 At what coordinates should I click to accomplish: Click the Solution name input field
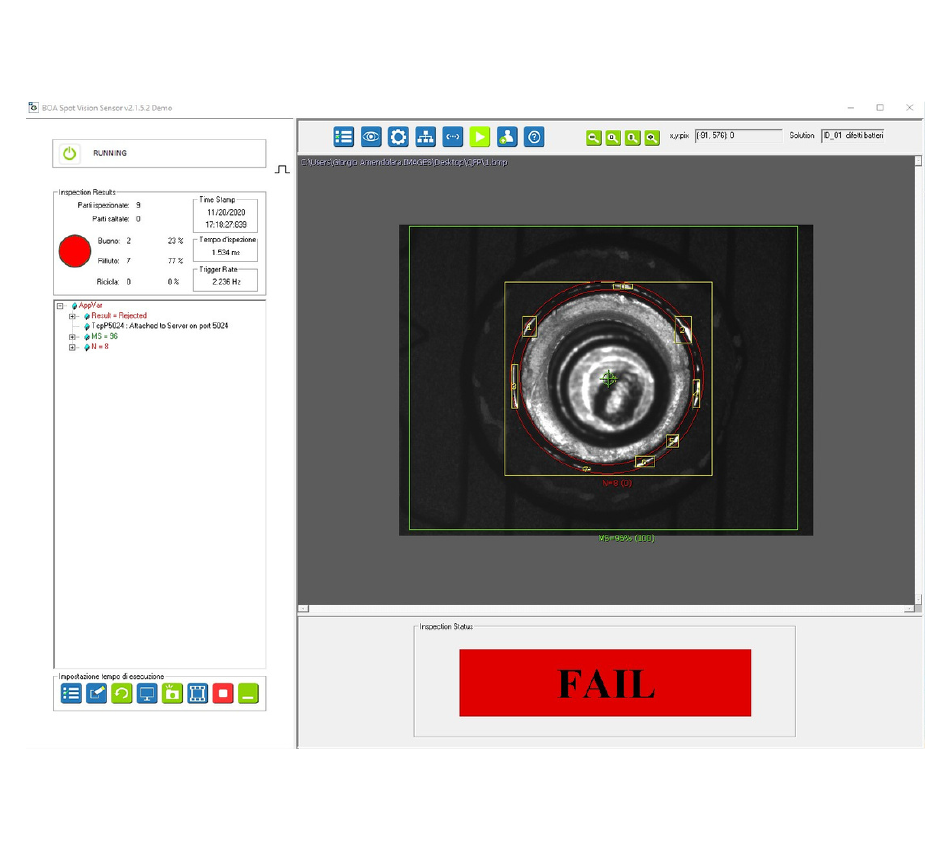pos(852,135)
